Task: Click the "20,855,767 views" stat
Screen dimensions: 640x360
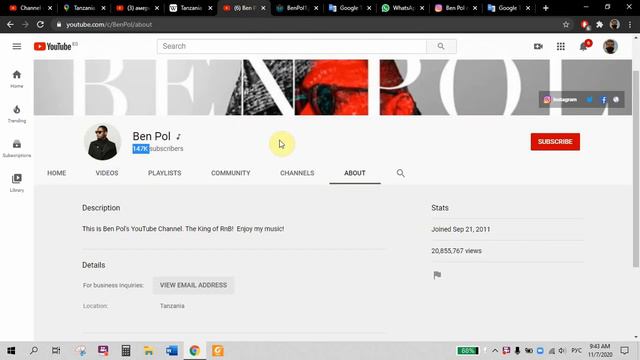Action: pos(456,251)
